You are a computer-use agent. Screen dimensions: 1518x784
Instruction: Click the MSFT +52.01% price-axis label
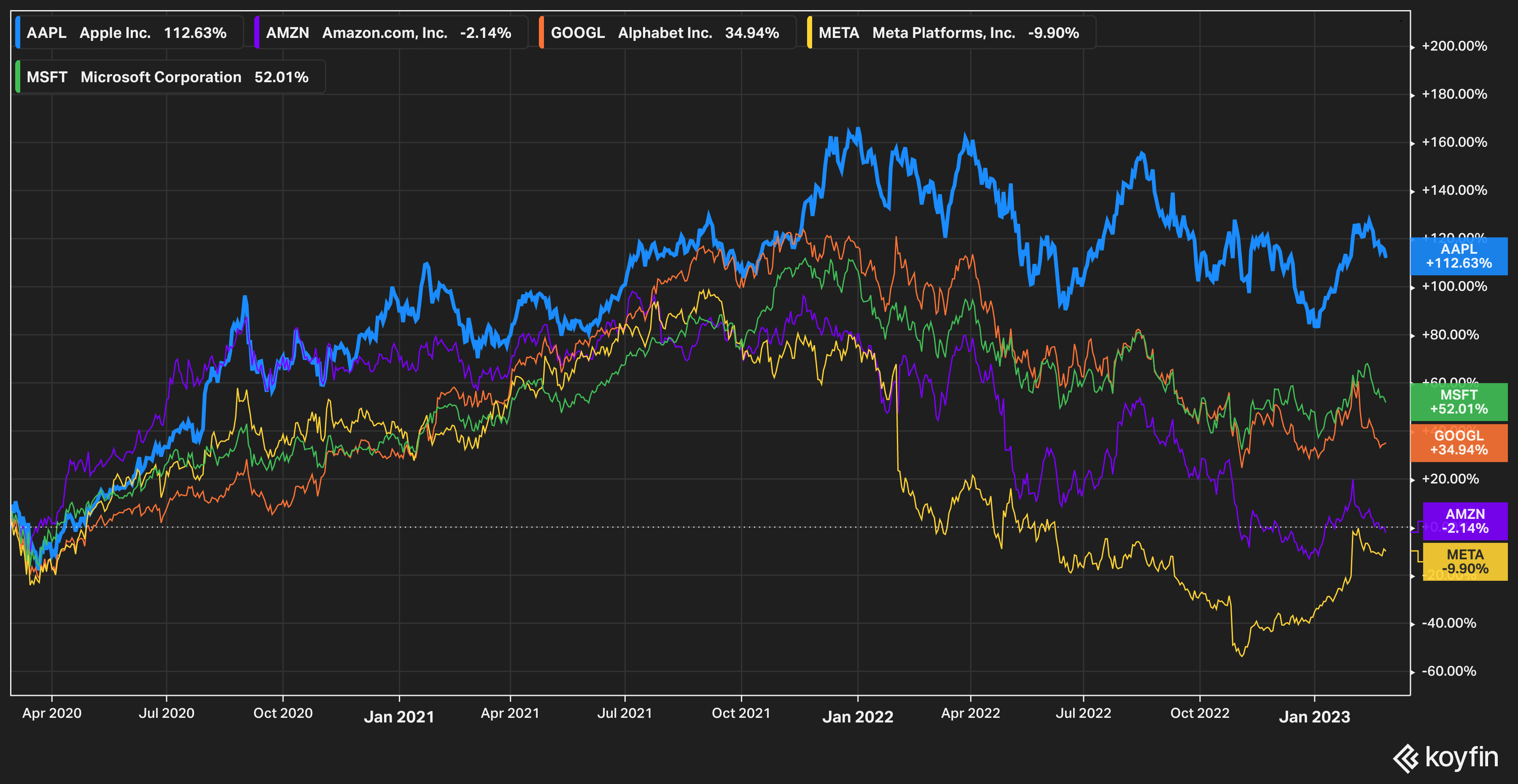1459,402
